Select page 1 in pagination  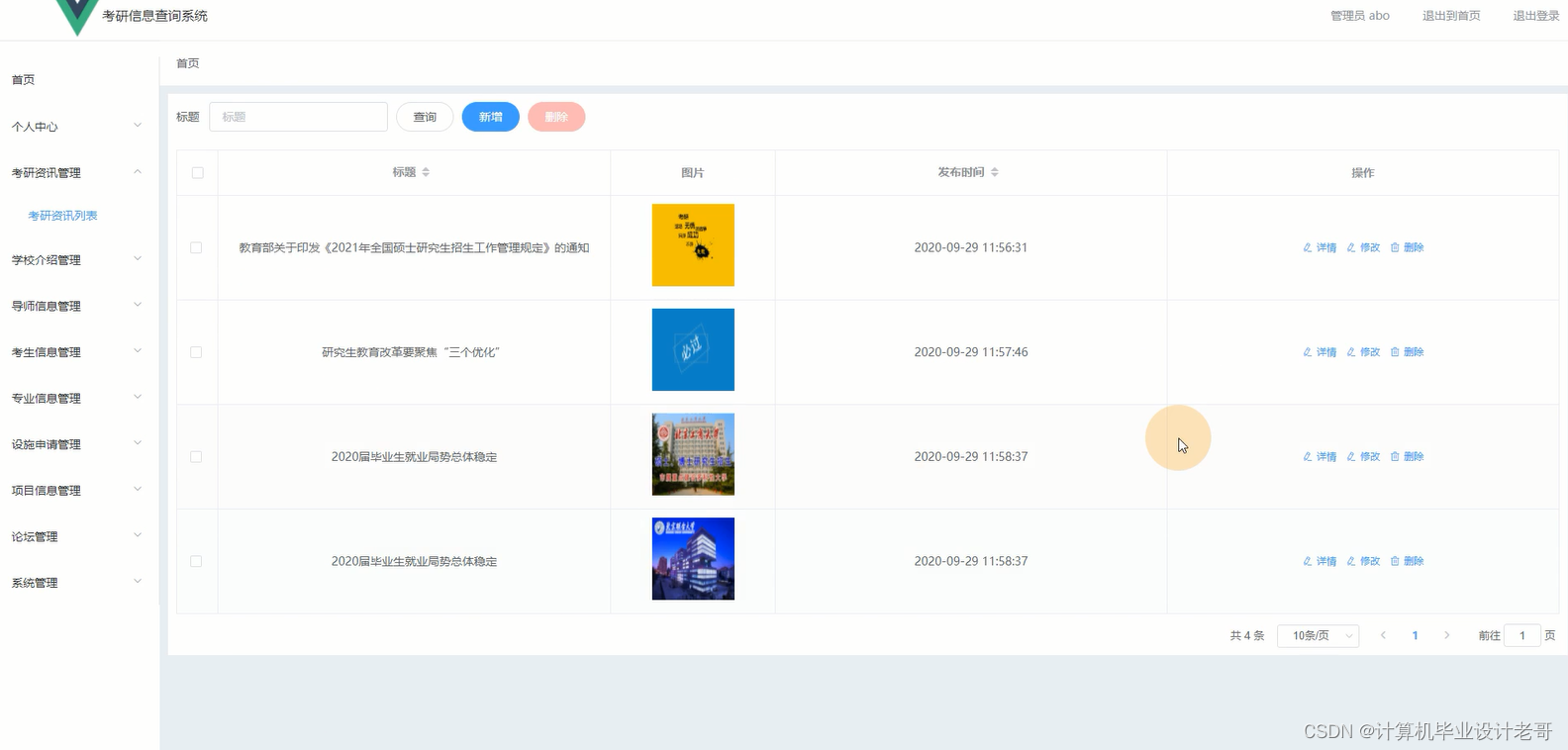pyautogui.click(x=1415, y=635)
